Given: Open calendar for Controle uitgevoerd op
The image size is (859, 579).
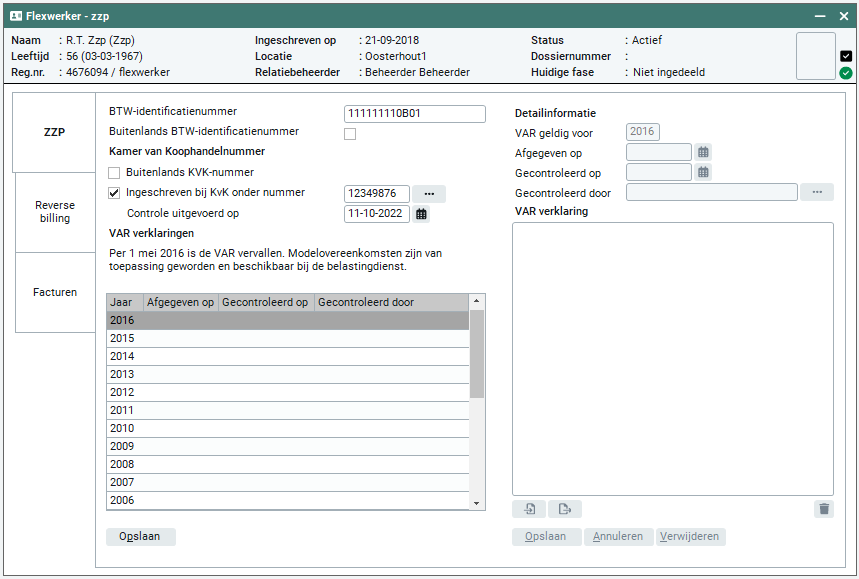Looking at the screenshot, I should click(421, 214).
